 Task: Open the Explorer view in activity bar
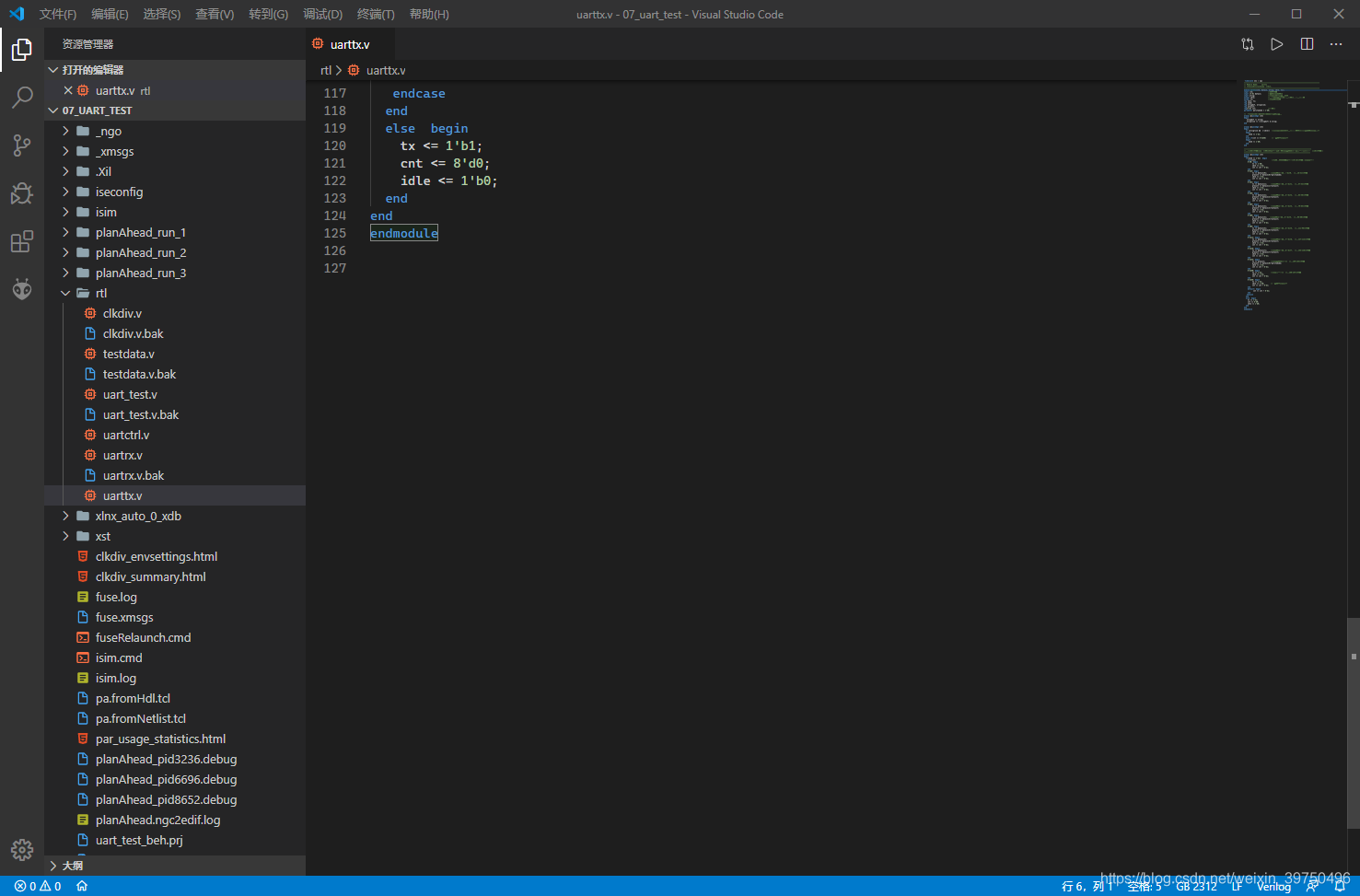click(22, 50)
